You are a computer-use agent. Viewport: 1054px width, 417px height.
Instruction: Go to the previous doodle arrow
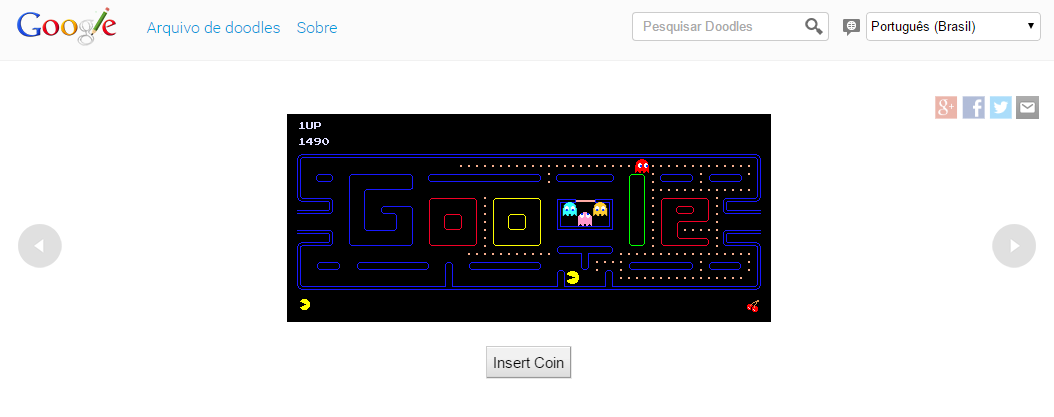click(x=40, y=245)
